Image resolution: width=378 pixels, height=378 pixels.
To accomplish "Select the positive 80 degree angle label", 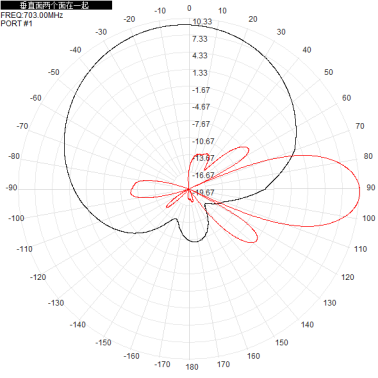I will click(368, 156).
